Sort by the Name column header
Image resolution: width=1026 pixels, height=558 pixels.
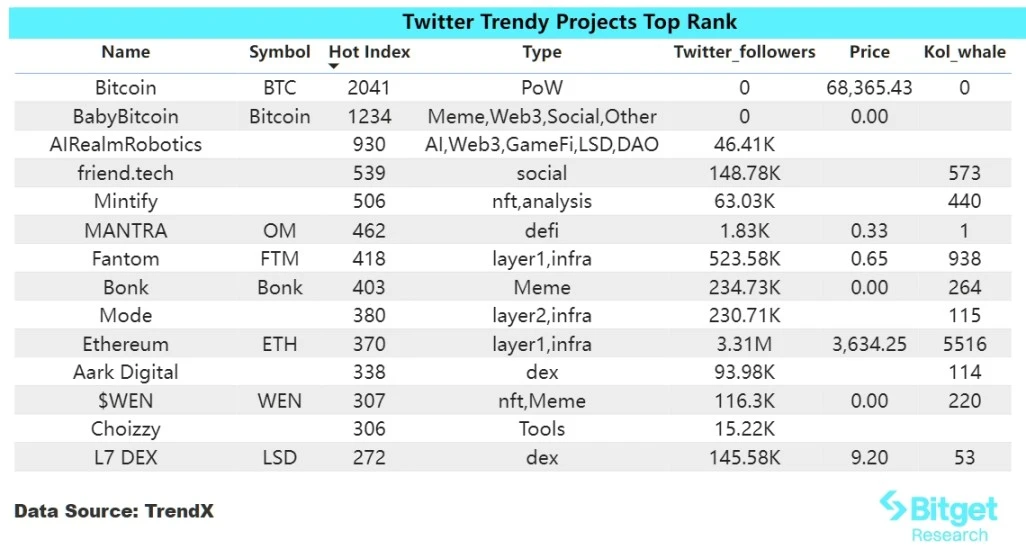coord(126,52)
